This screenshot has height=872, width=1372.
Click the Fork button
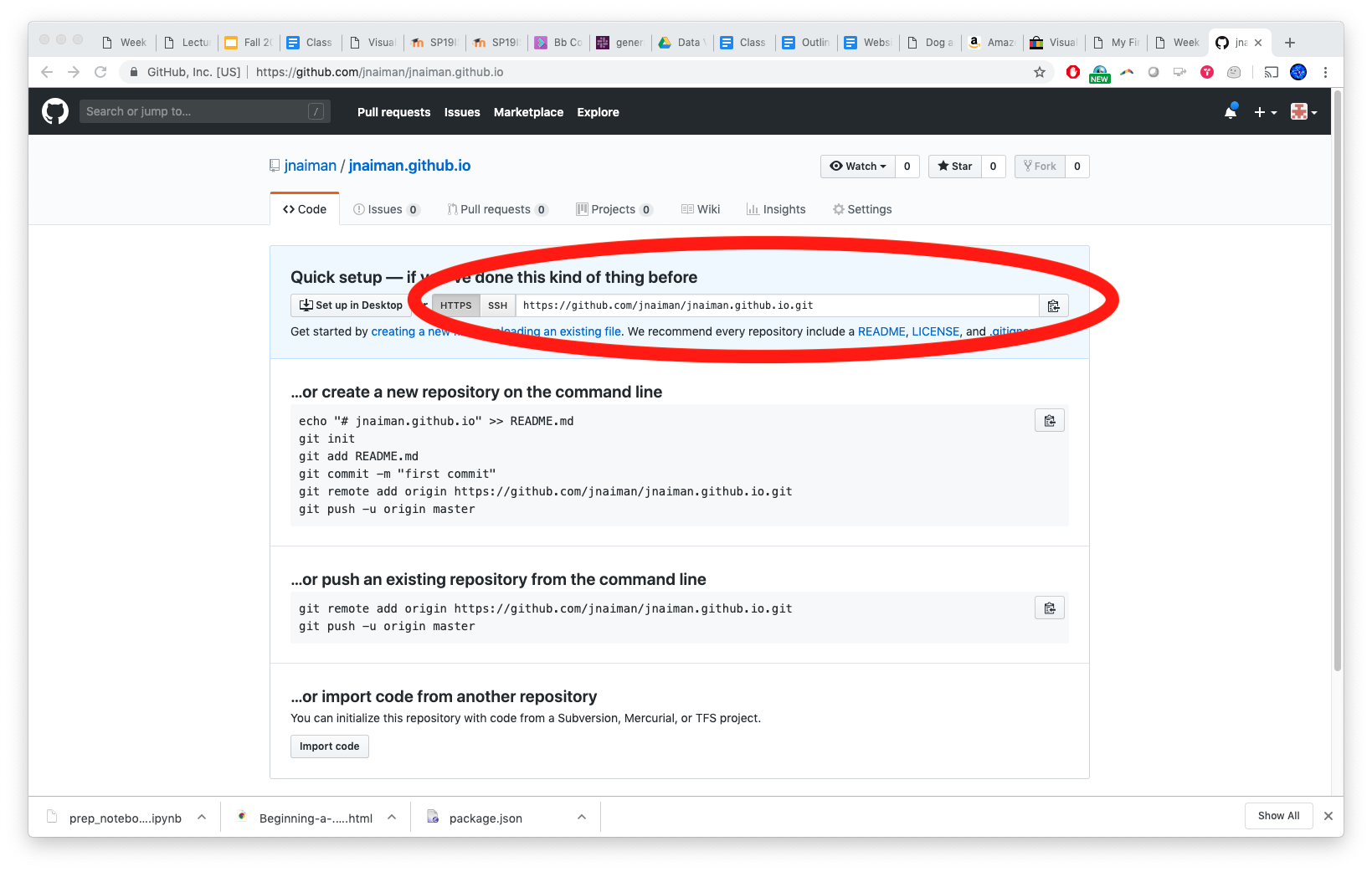[1041, 166]
